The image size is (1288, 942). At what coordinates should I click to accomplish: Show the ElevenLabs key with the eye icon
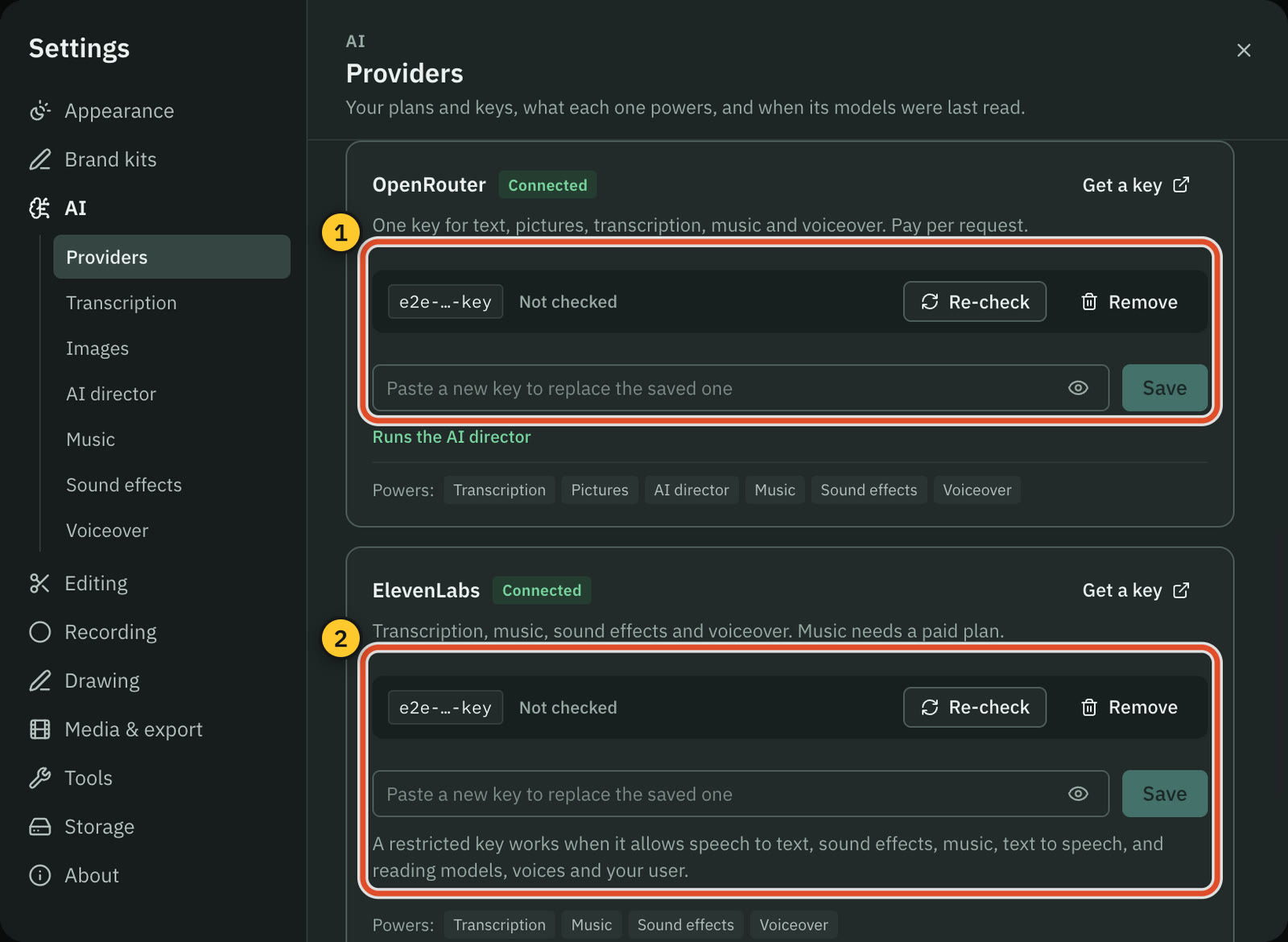coord(1078,794)
